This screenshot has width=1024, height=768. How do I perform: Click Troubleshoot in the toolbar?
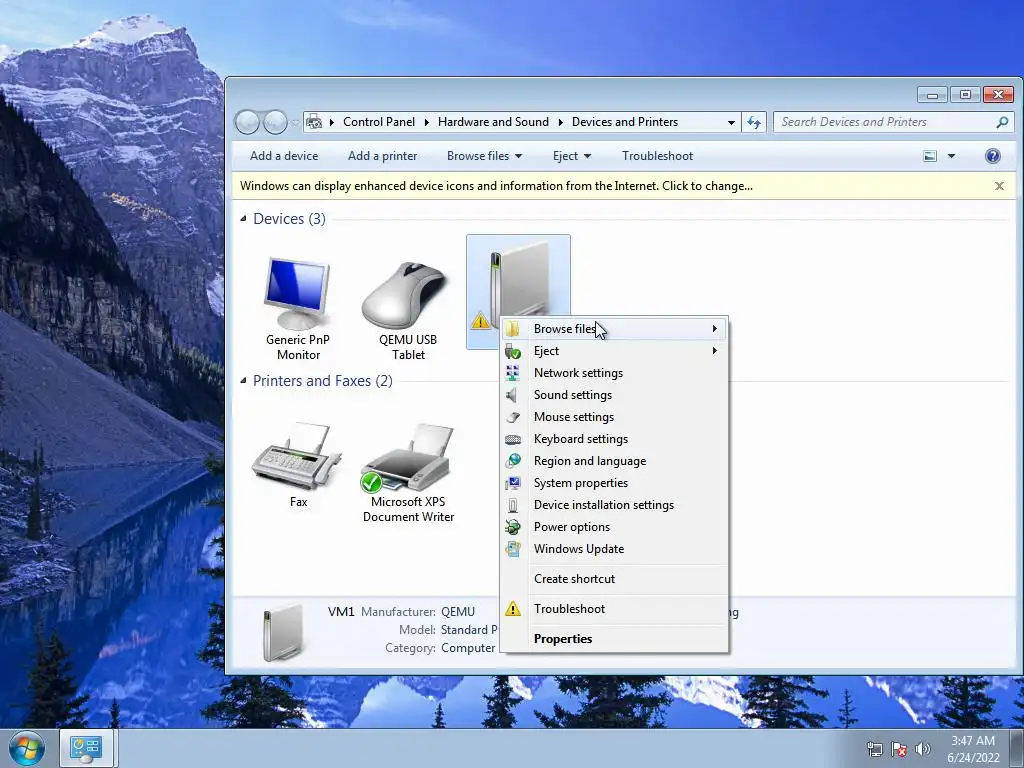tap(657, 156)
